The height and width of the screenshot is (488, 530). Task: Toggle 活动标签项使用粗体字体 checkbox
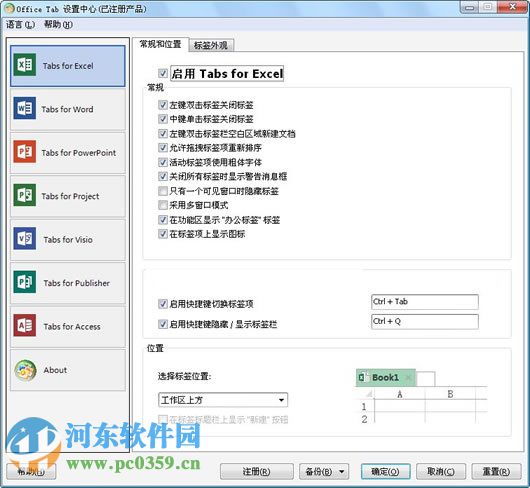(163, 162)
